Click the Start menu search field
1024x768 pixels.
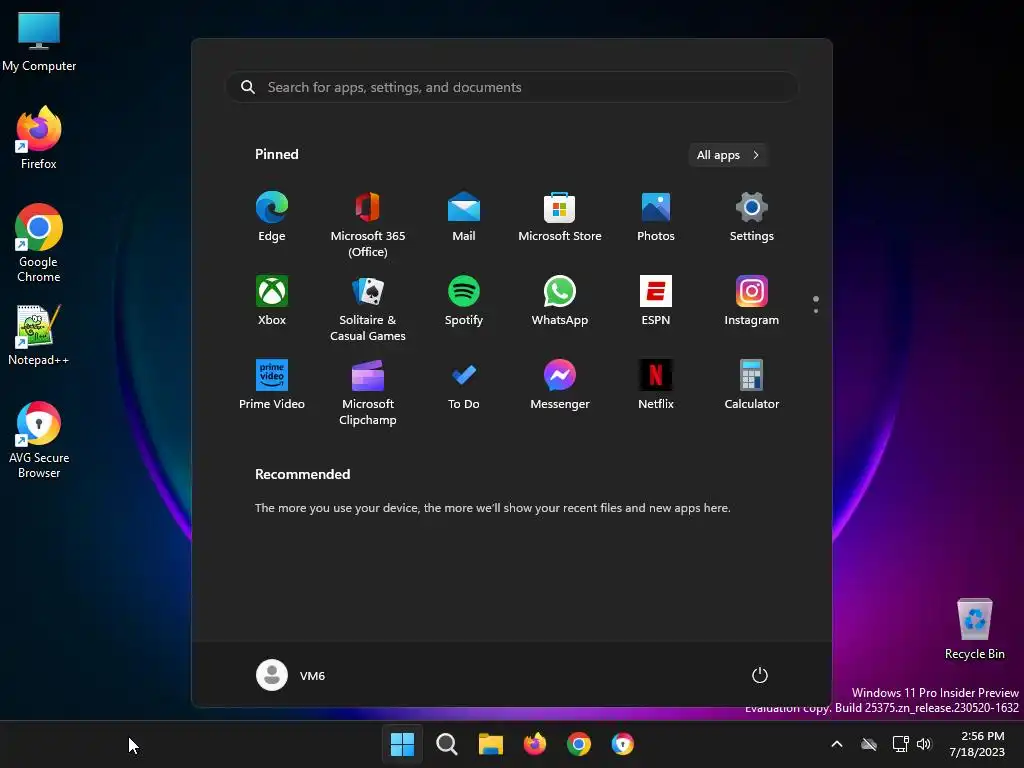[x=512, y=87]
